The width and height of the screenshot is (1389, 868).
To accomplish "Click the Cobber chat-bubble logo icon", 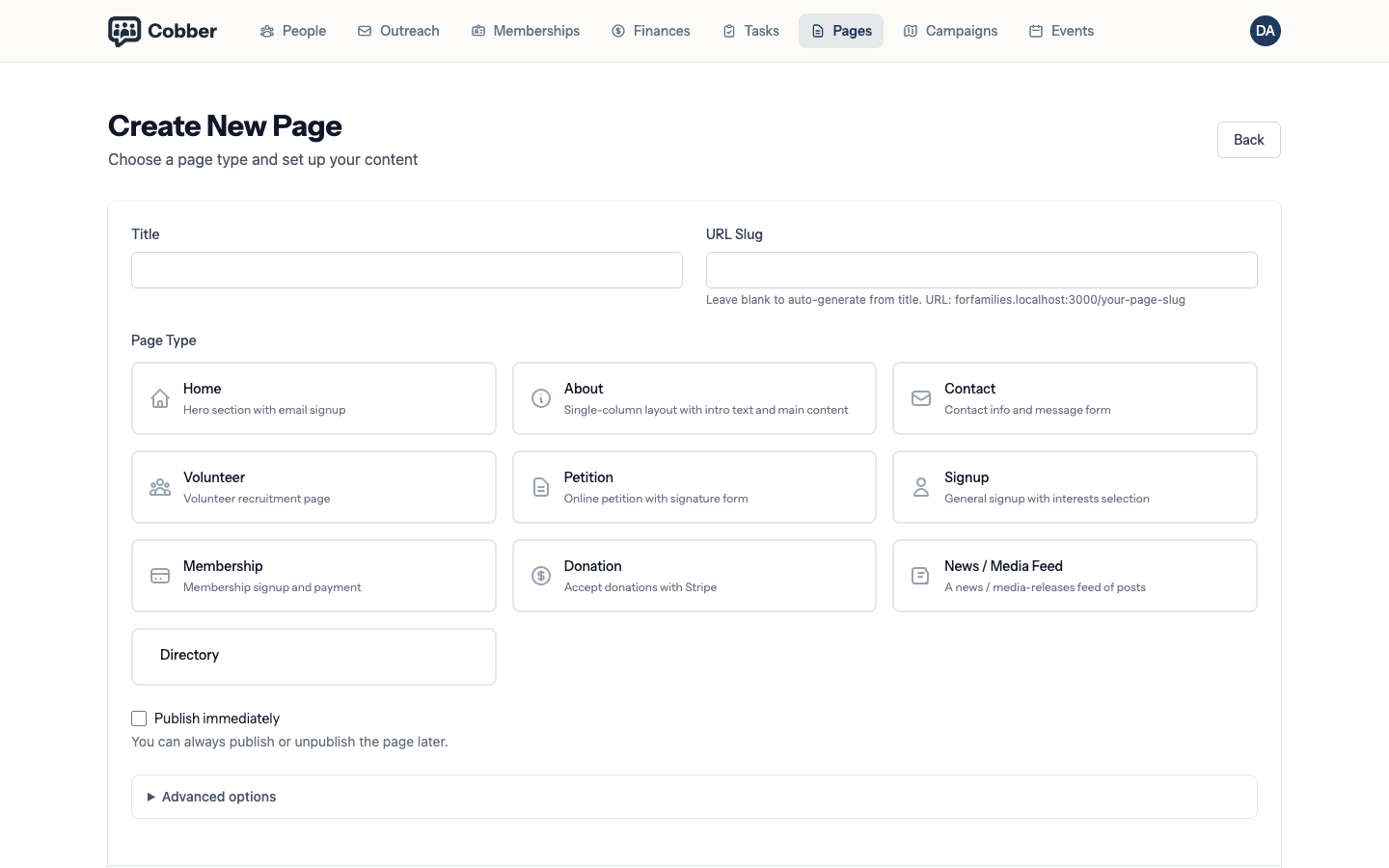I will (x=124, y=31).
